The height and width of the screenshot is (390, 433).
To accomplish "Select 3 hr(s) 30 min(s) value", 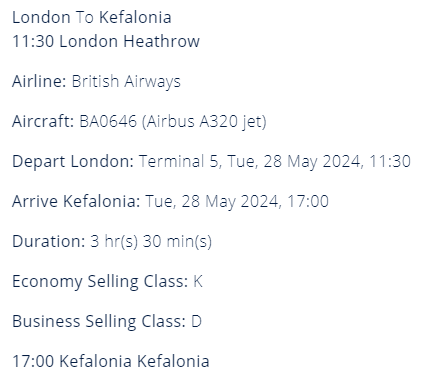I will [x=151, y=242].
